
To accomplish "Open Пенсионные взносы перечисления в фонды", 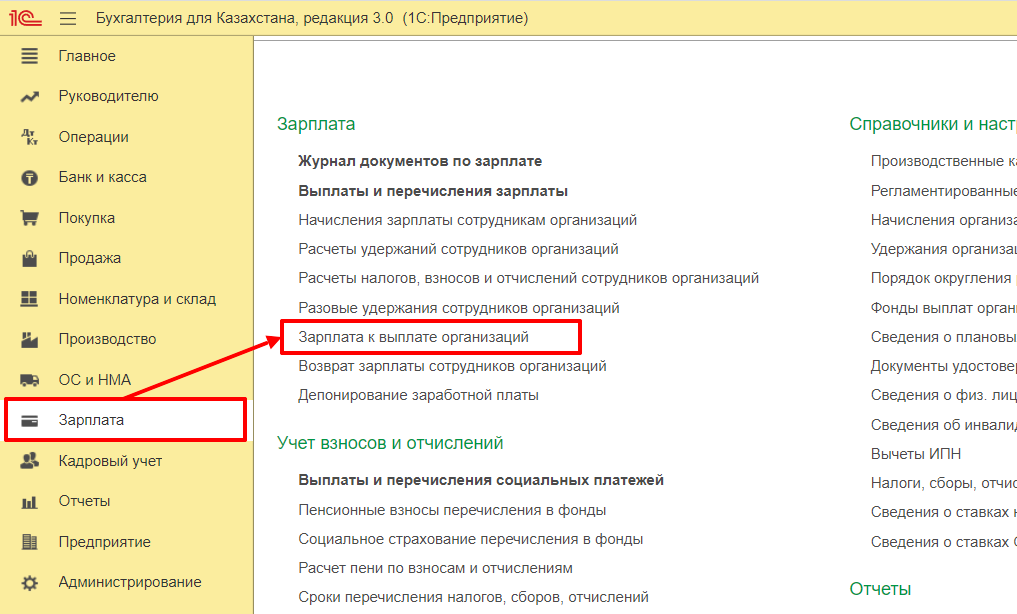I will pyautogui.click(x=452, y=510).
